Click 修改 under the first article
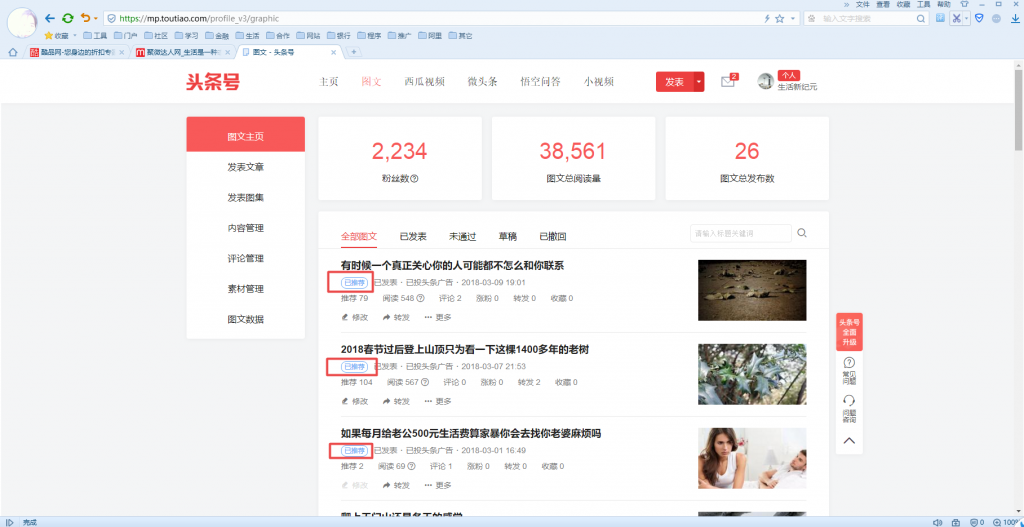This screenshot has height=527, width=1024. [354, 317]
